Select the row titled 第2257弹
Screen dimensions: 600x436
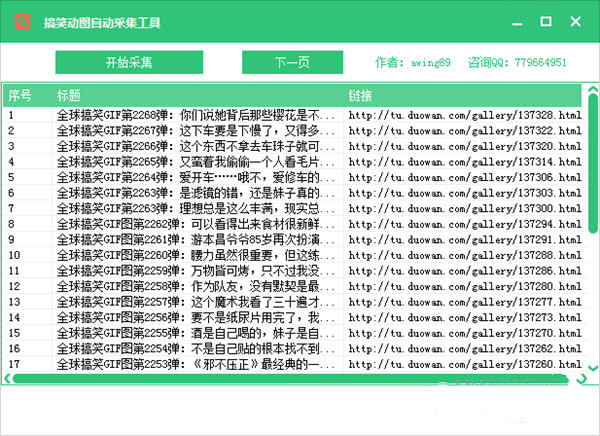pos(293,302)
